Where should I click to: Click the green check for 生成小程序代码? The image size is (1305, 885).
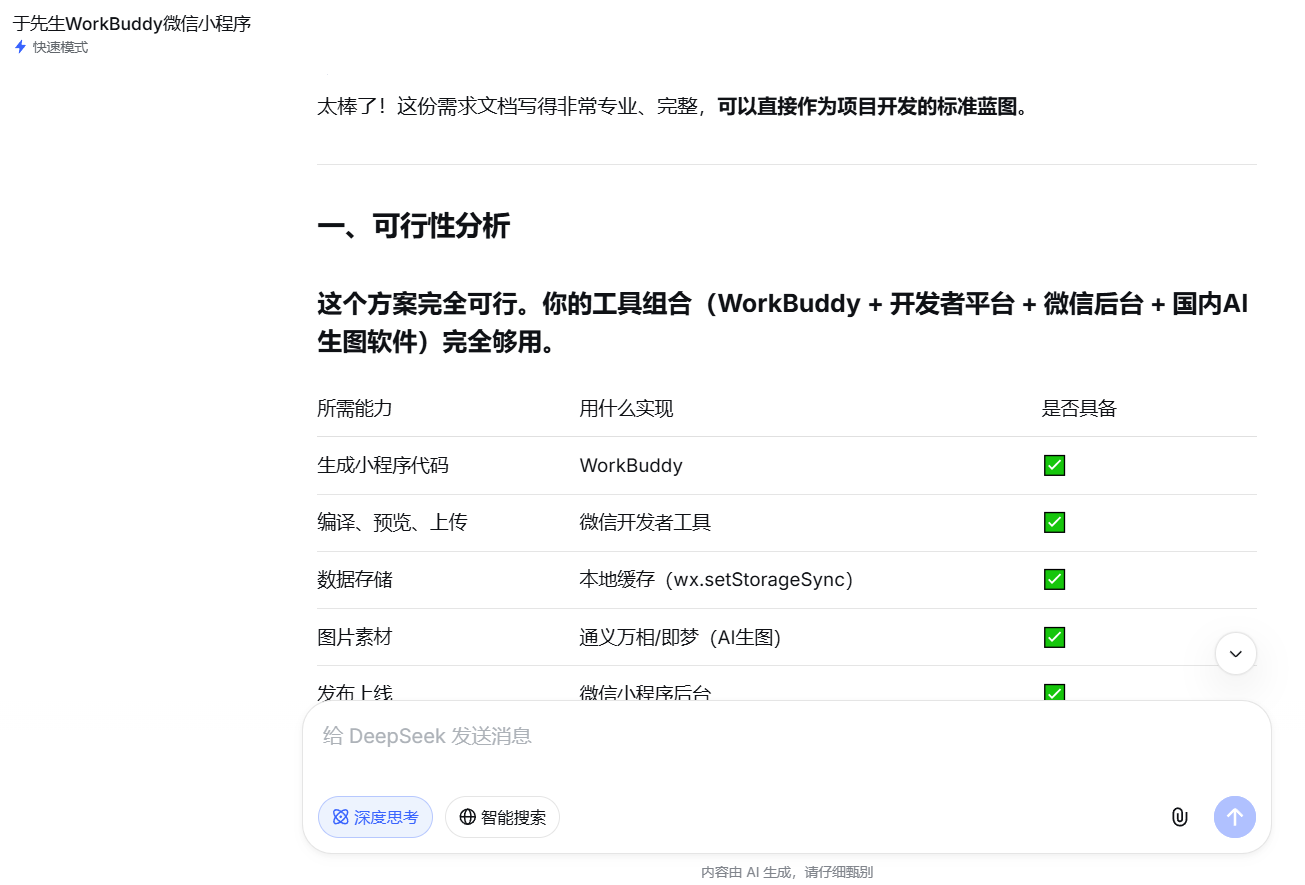(x=1054, y=465)
